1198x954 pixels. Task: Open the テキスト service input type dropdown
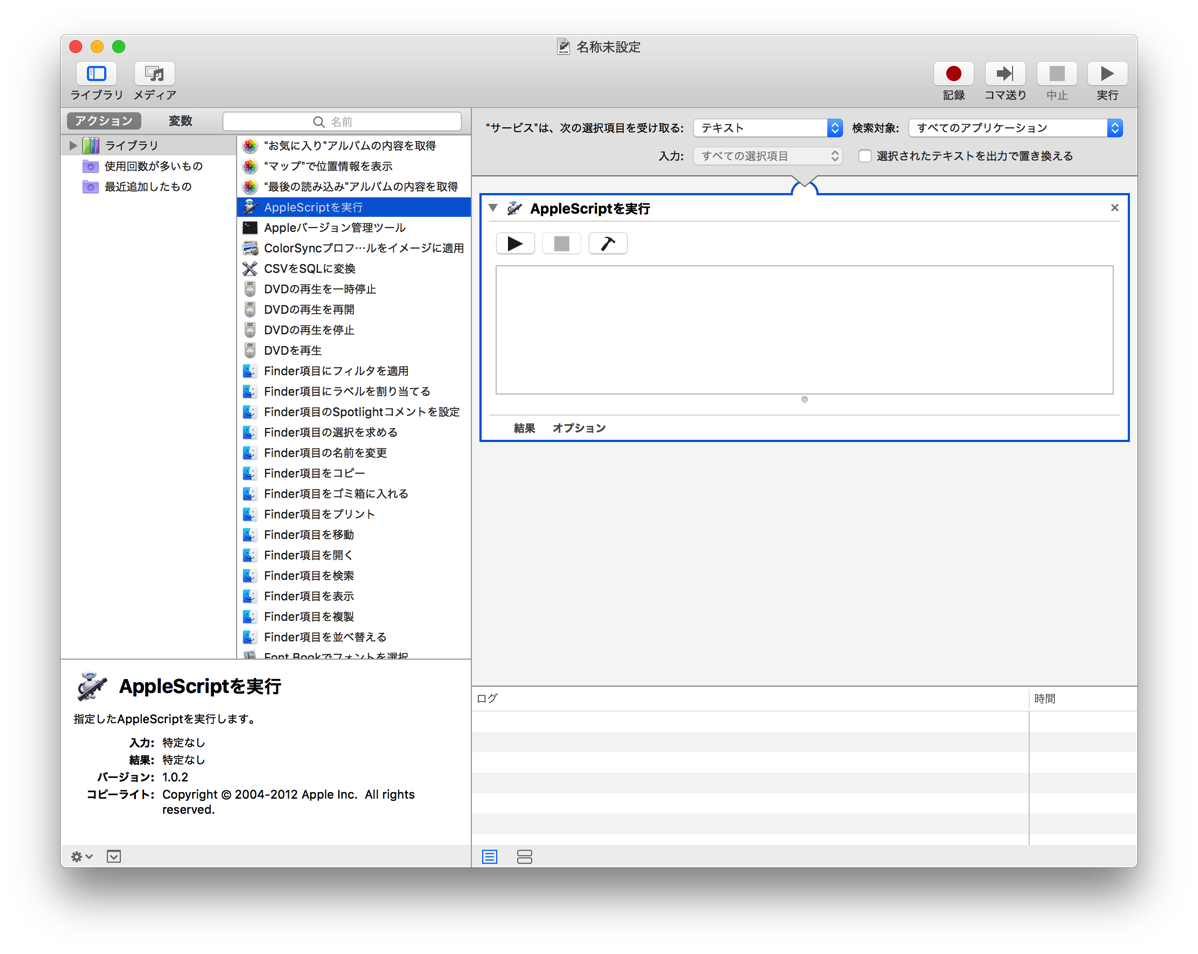[768, 128]
